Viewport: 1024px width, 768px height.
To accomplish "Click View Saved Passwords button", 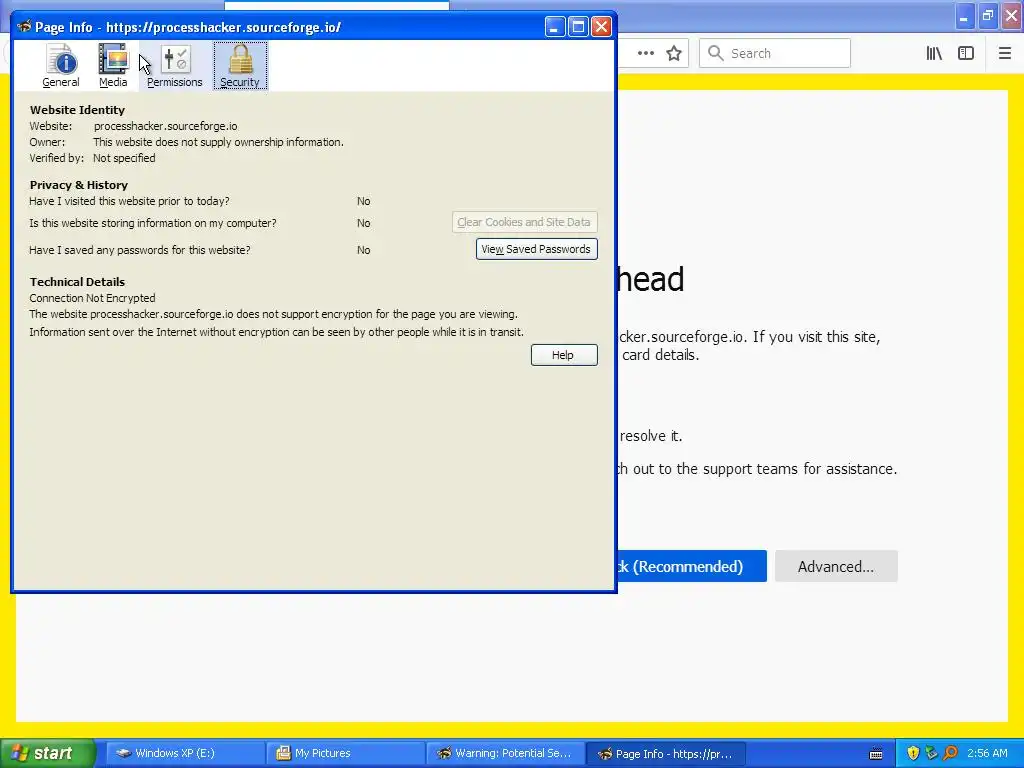I will (536, 249).
